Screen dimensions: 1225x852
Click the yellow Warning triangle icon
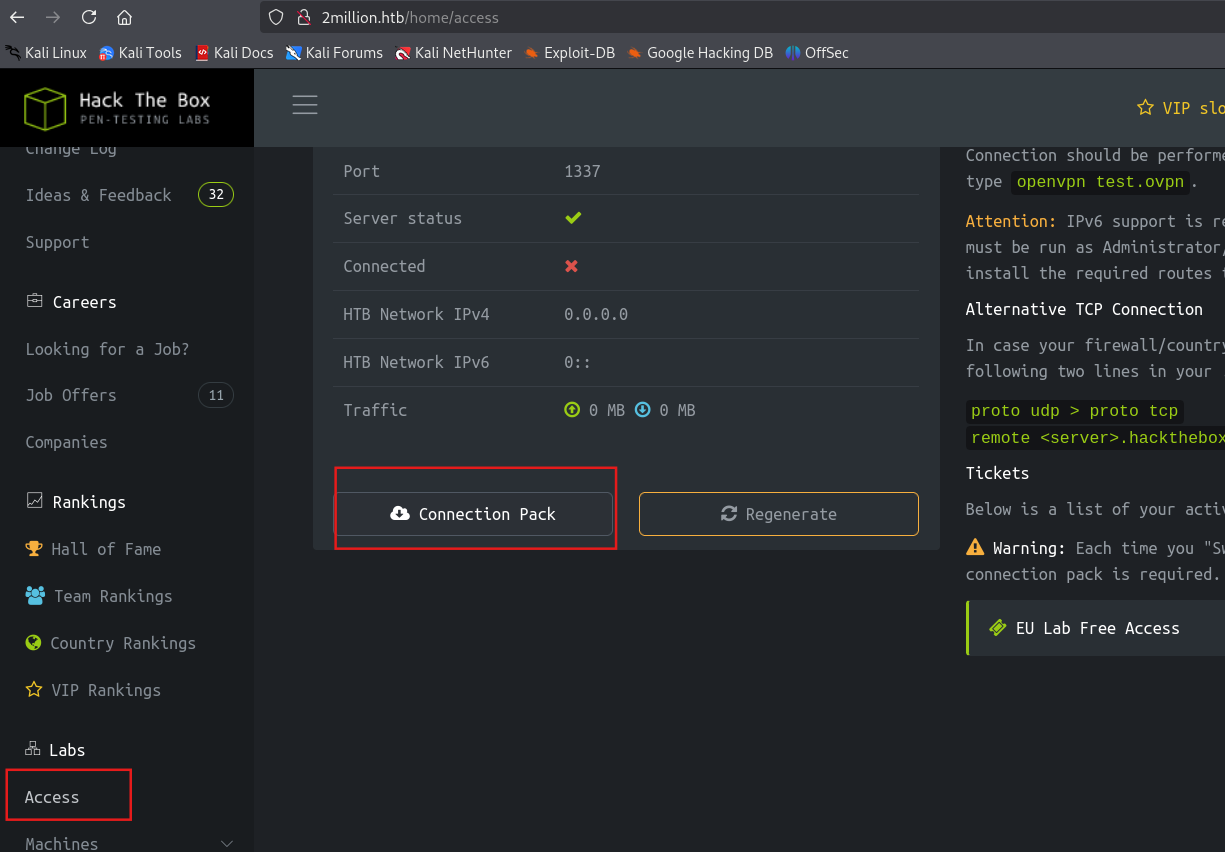975,548
